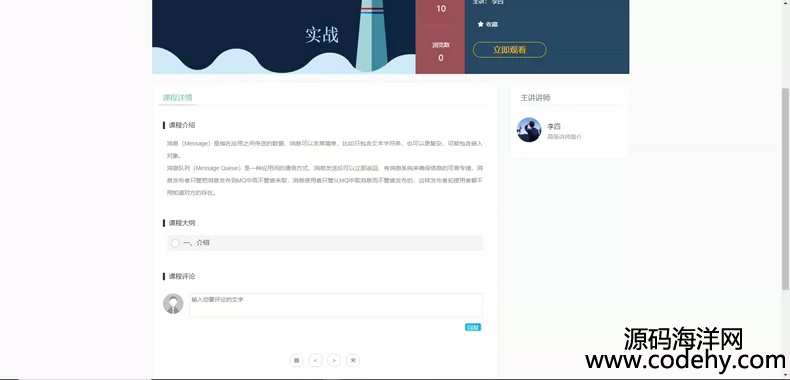Click lecturer name 李四
Screen dimensions: 790x380
coord(554,126)
